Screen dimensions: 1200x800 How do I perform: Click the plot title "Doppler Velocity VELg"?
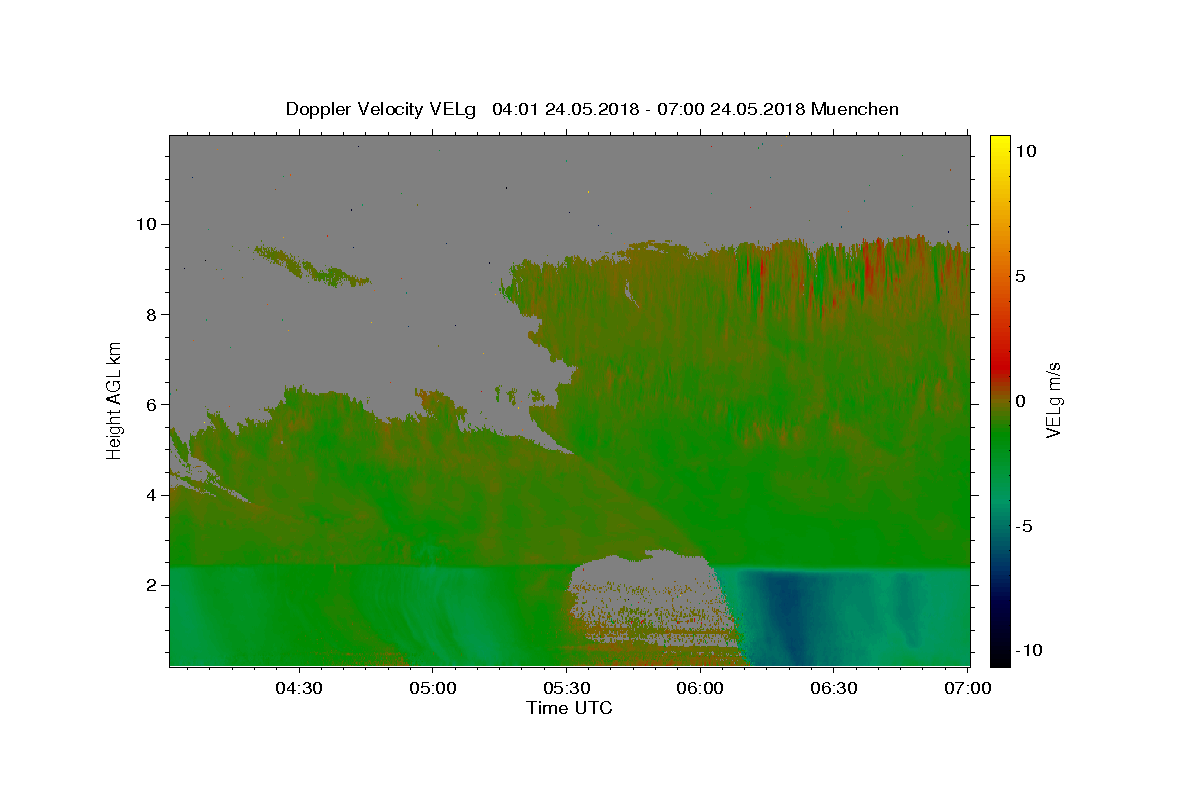[383, 109]
